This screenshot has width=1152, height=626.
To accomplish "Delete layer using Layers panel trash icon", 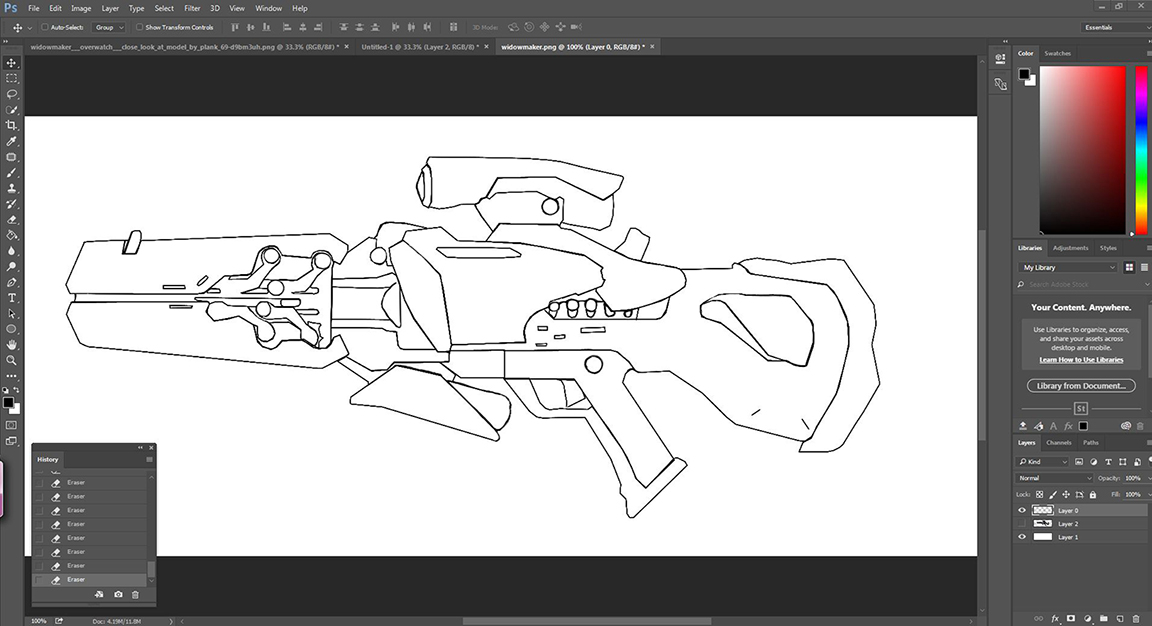I will click(1136, 619).
